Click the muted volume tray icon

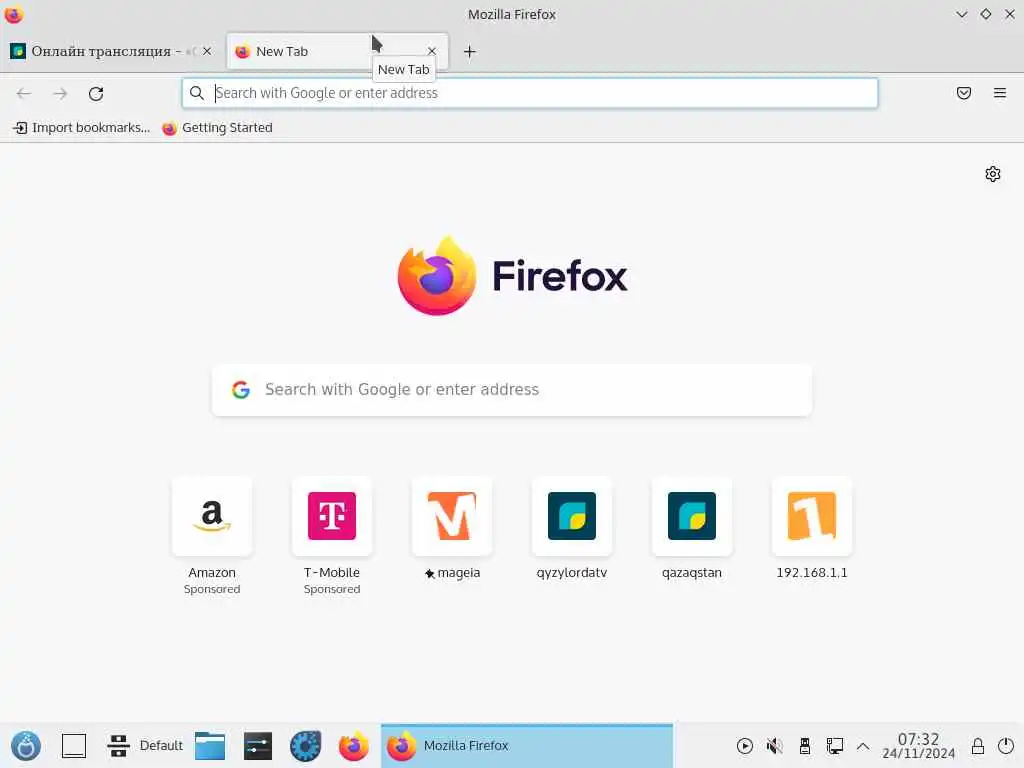tap(775, 746)
